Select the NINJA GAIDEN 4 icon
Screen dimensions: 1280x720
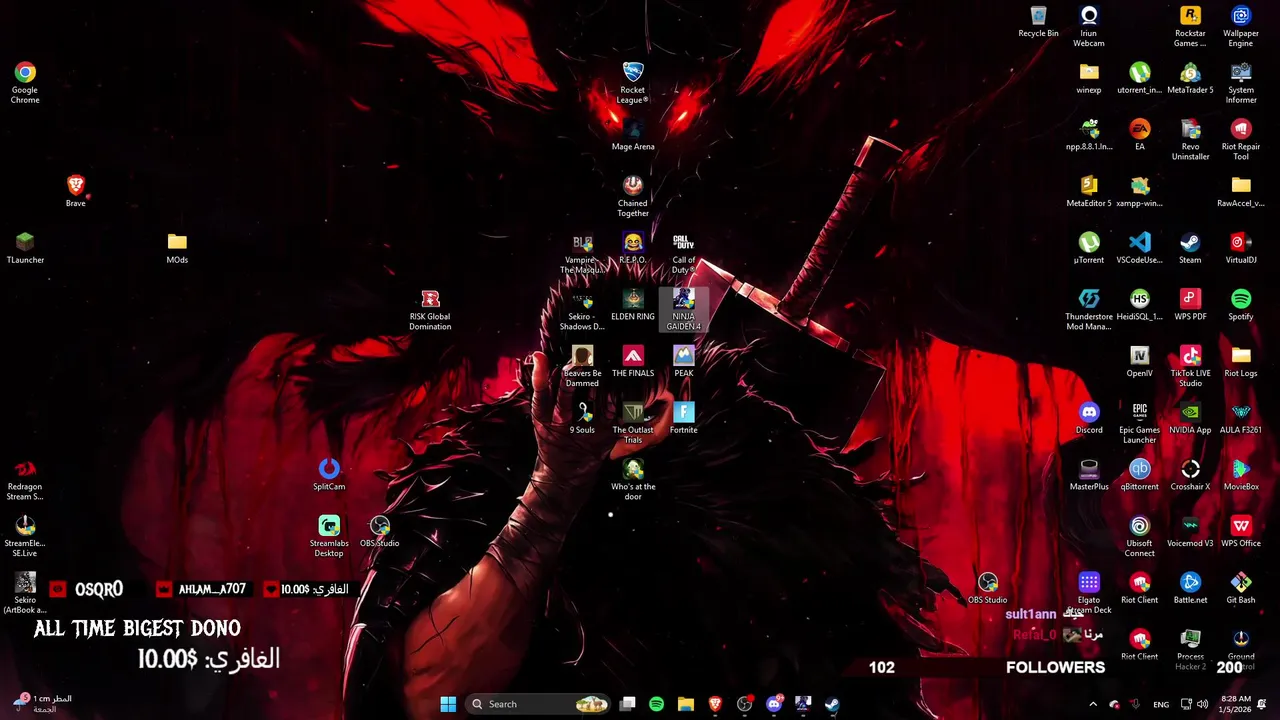[684, 309]
